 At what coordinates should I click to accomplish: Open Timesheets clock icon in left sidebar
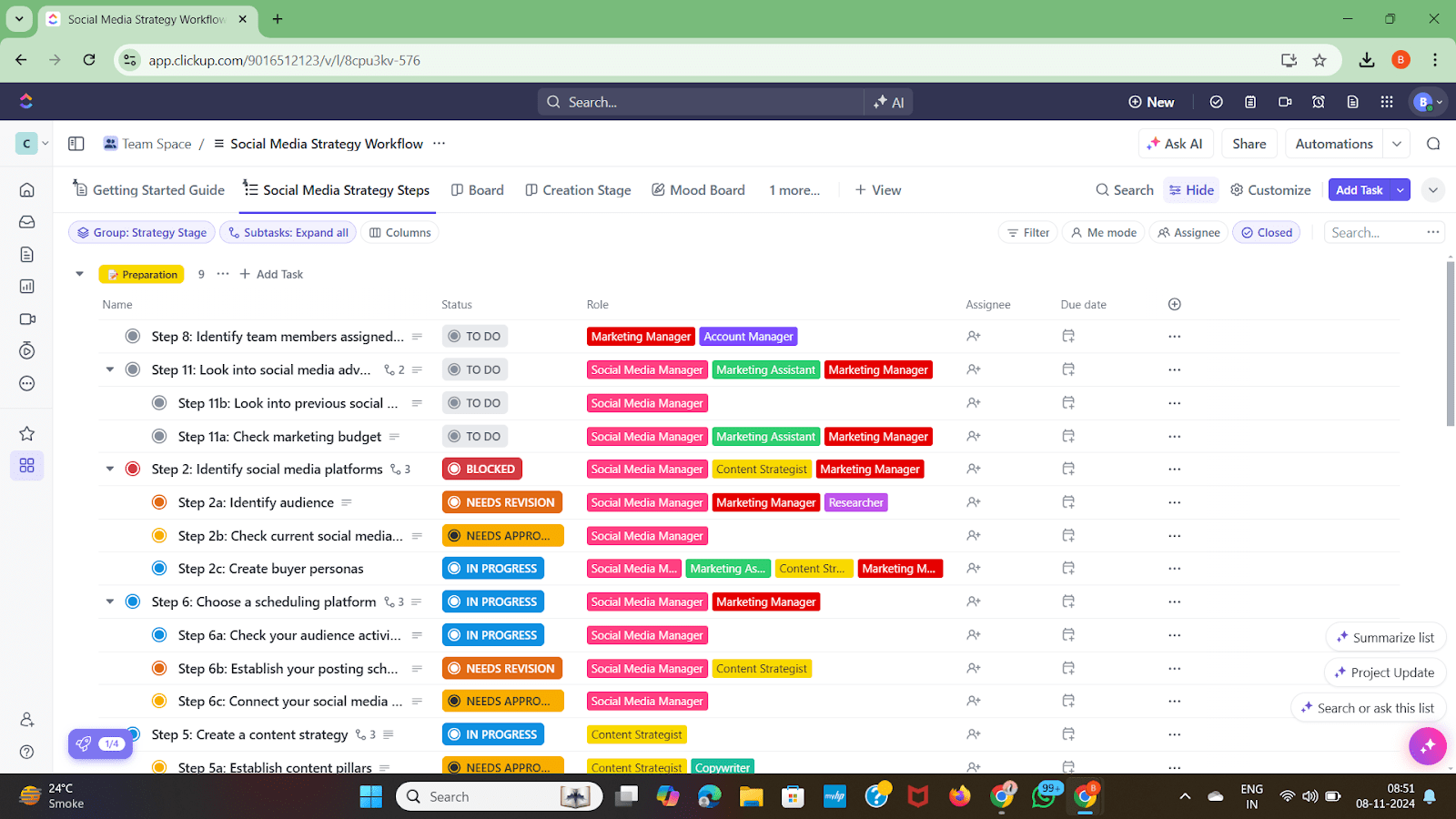point(26,350)
